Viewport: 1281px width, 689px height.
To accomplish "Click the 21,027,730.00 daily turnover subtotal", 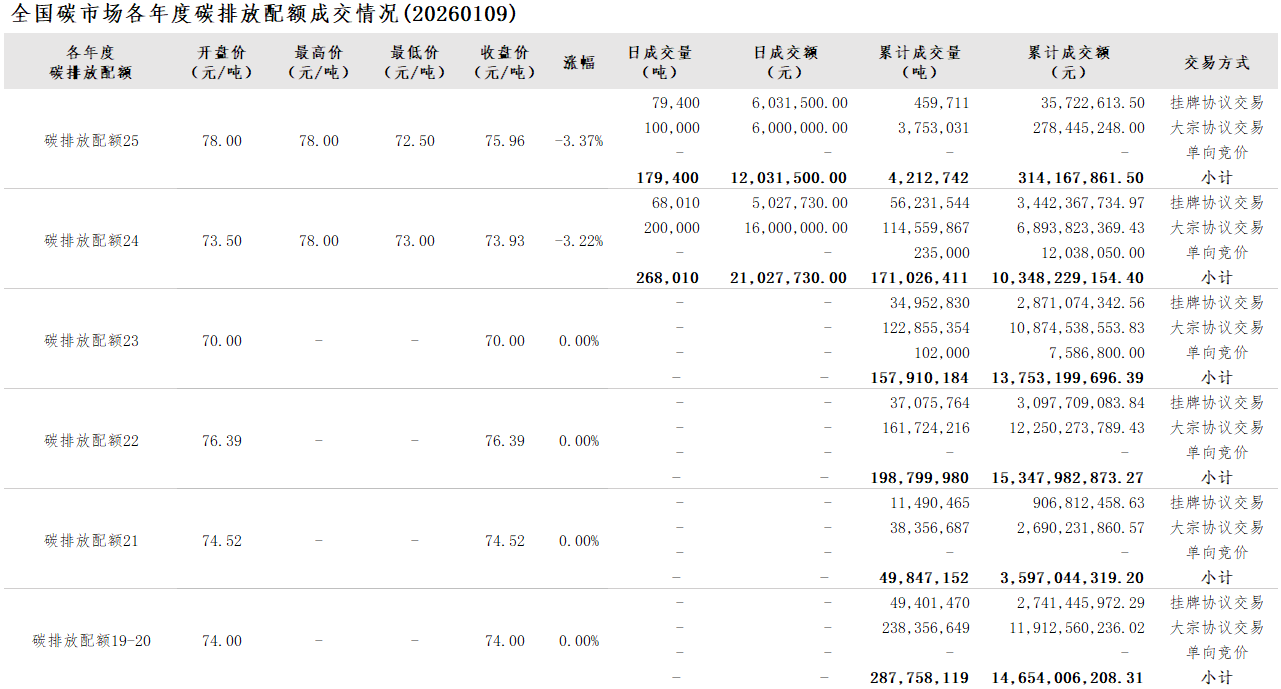I will coord(789,278).
